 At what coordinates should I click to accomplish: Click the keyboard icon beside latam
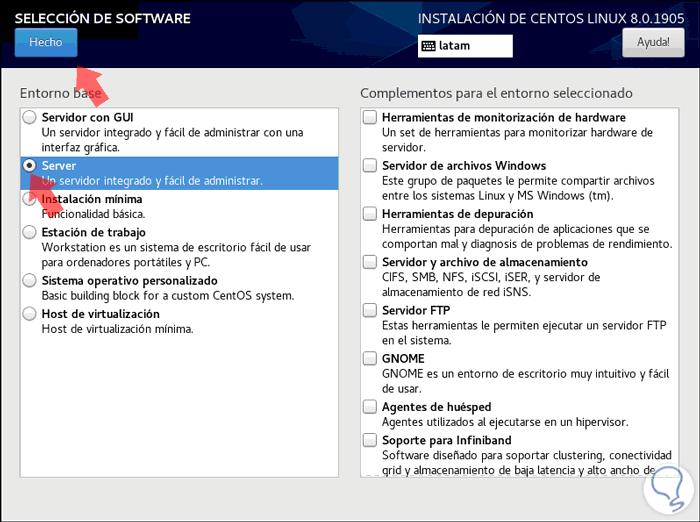pyautogui.click(x=428, y=46)
